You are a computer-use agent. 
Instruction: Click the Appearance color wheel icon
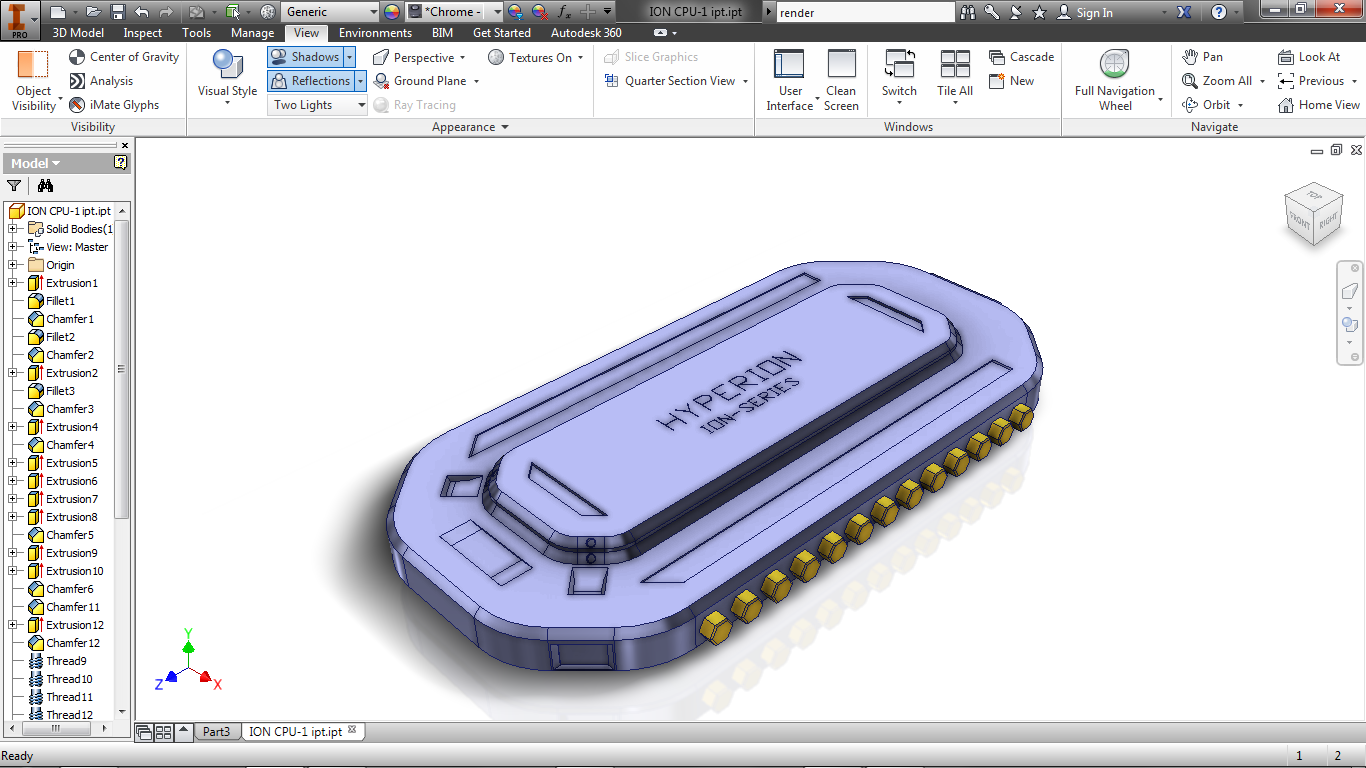coord(391,12)
